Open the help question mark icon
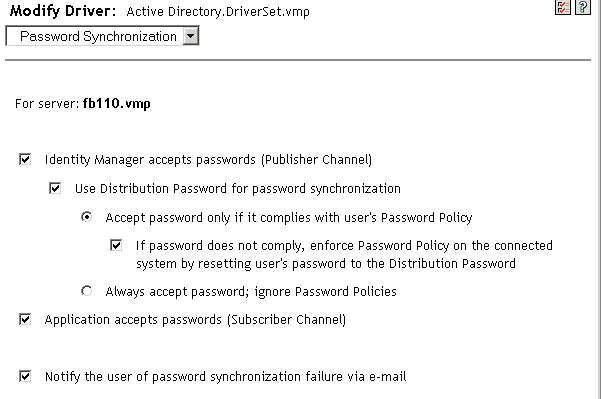 tap(583, 7)
